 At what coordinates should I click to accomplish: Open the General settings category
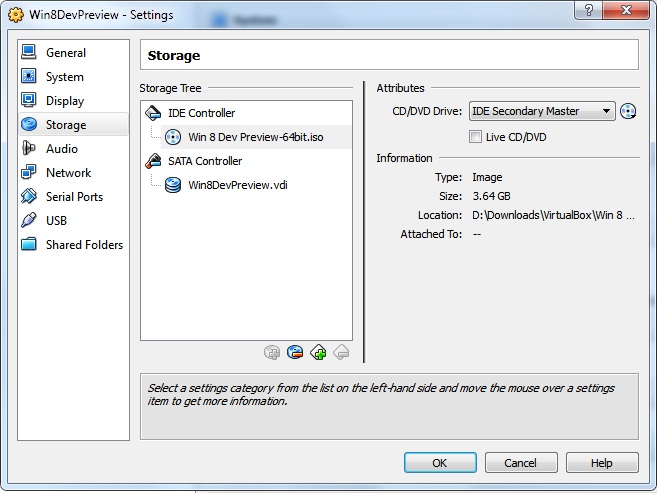click(66, 53)
